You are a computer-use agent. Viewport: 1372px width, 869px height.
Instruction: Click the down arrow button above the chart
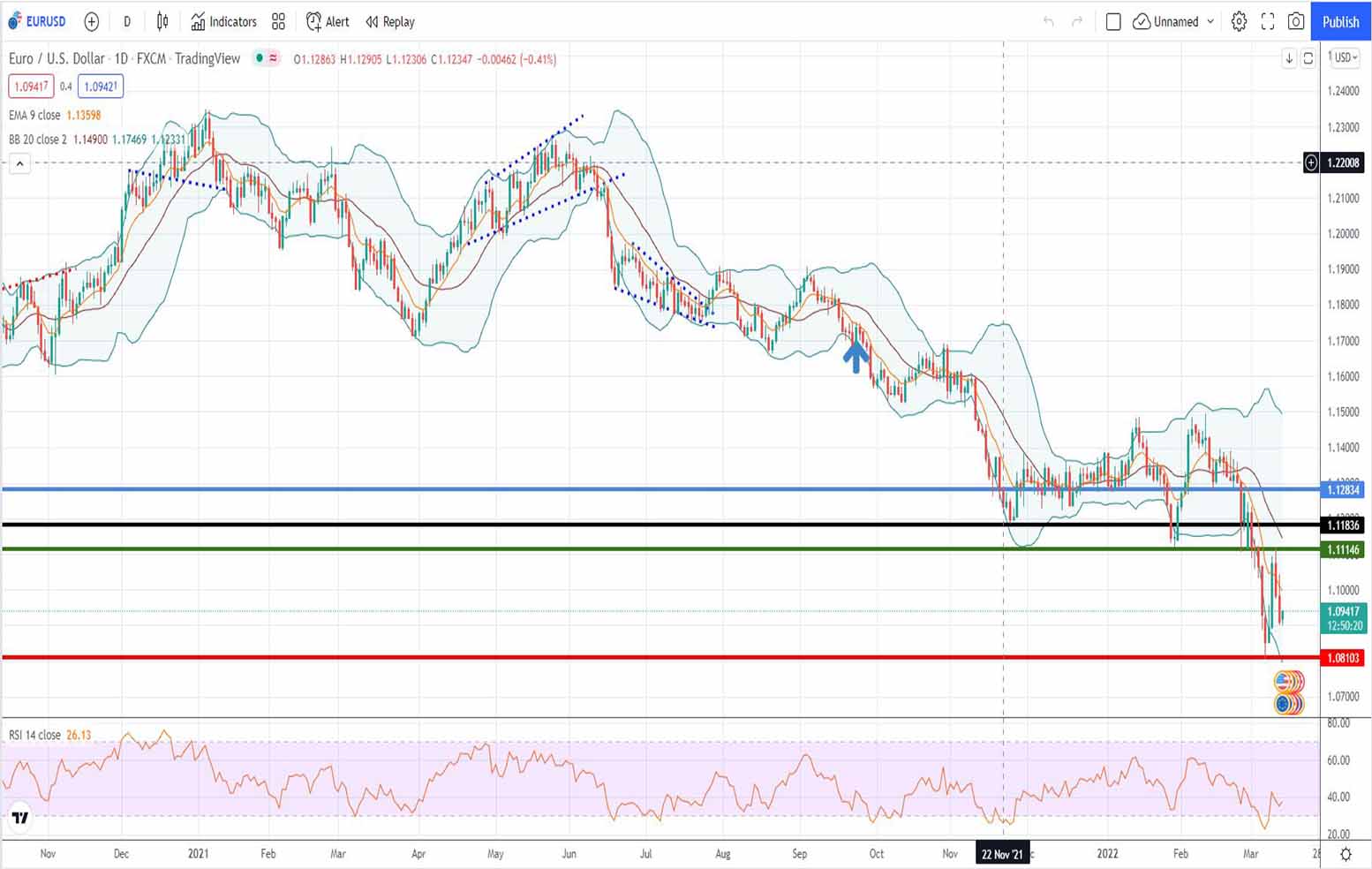[1289, 58]
